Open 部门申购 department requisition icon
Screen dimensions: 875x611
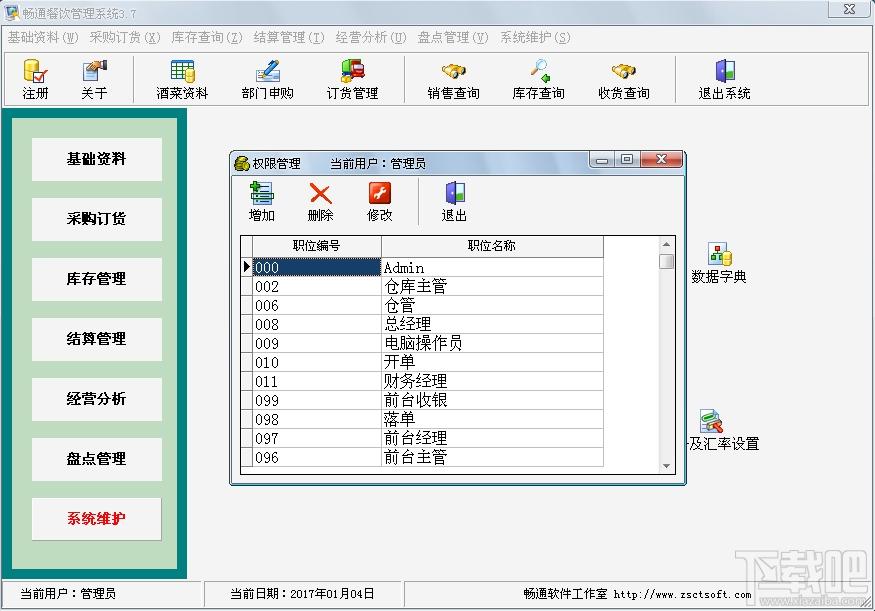[268, 72]
